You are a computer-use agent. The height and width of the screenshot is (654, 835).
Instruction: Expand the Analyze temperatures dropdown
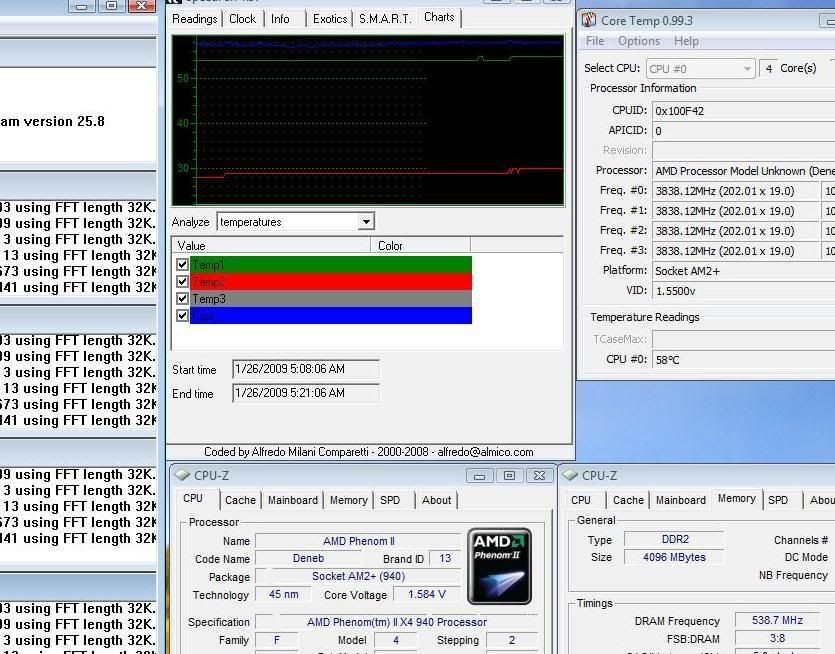(366, 222)
